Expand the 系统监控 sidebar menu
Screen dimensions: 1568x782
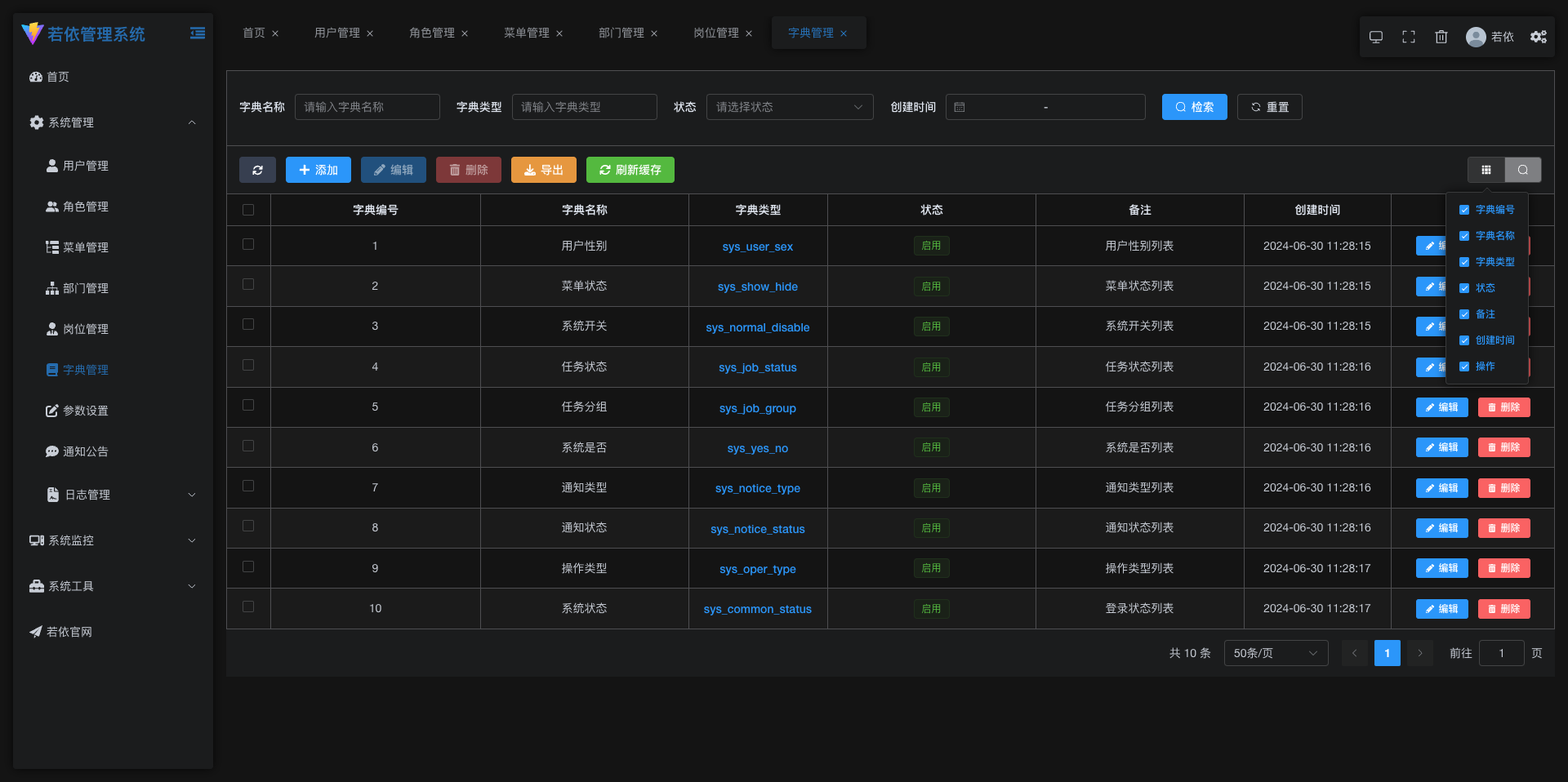click(113, 540)
